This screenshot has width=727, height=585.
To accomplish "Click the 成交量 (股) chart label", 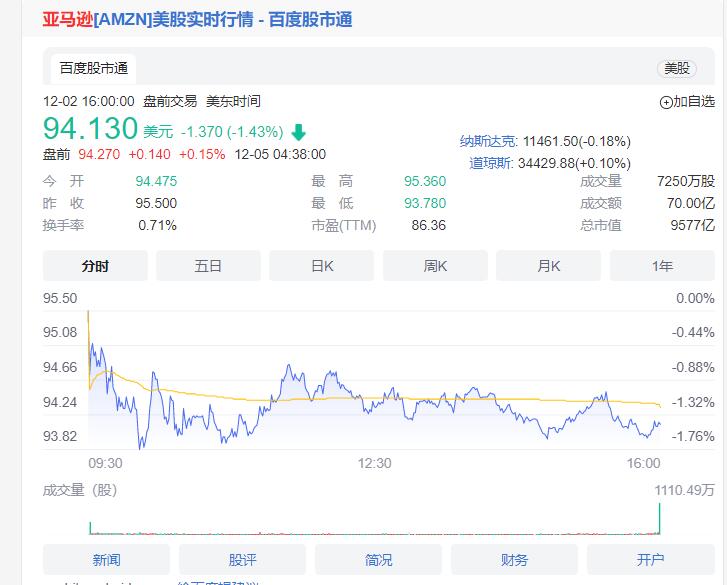I will [80, 490].
